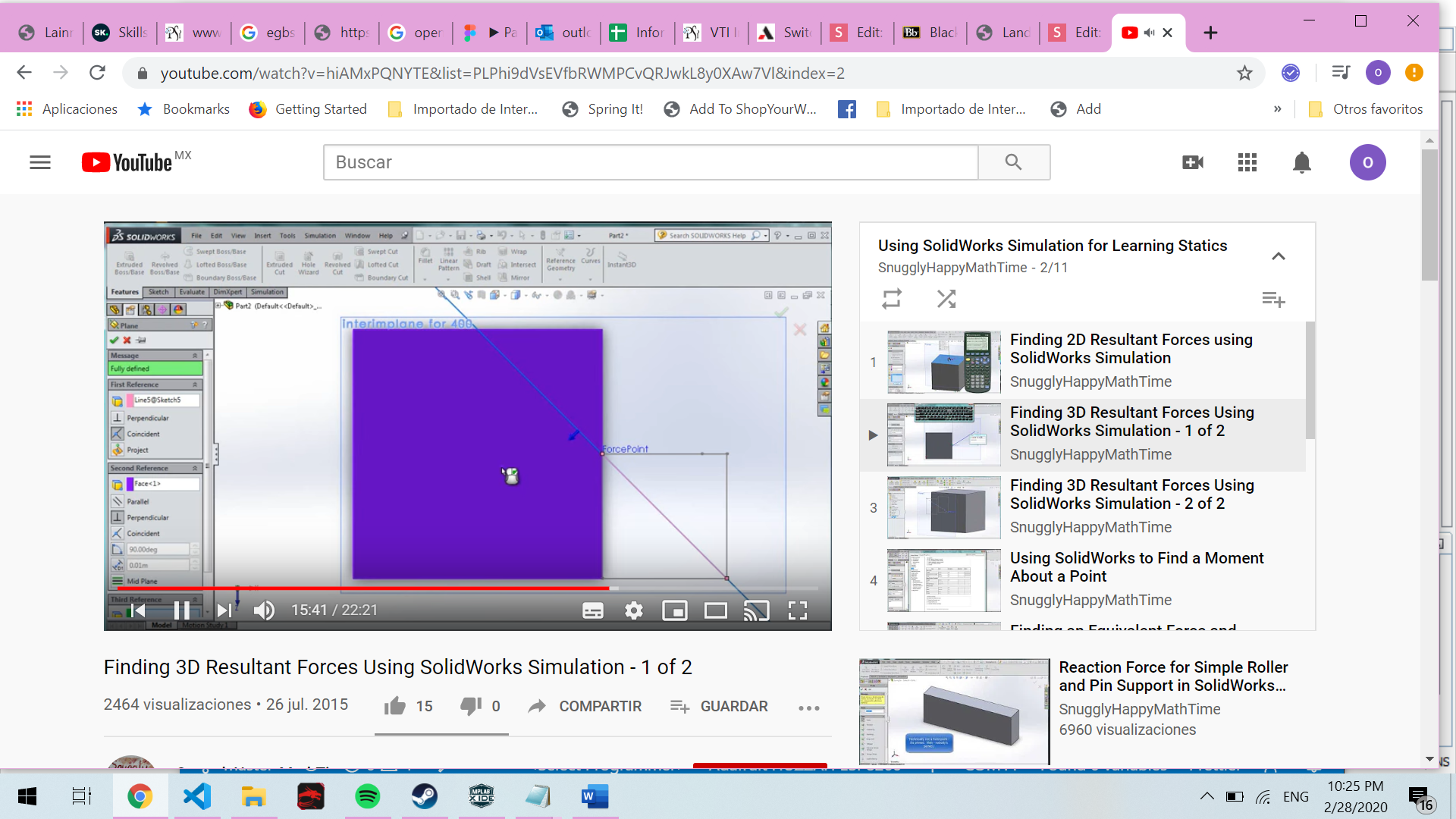Shuffle the playlist
Viewport: 1456px width, 819px height.
[x=946, y=299]
